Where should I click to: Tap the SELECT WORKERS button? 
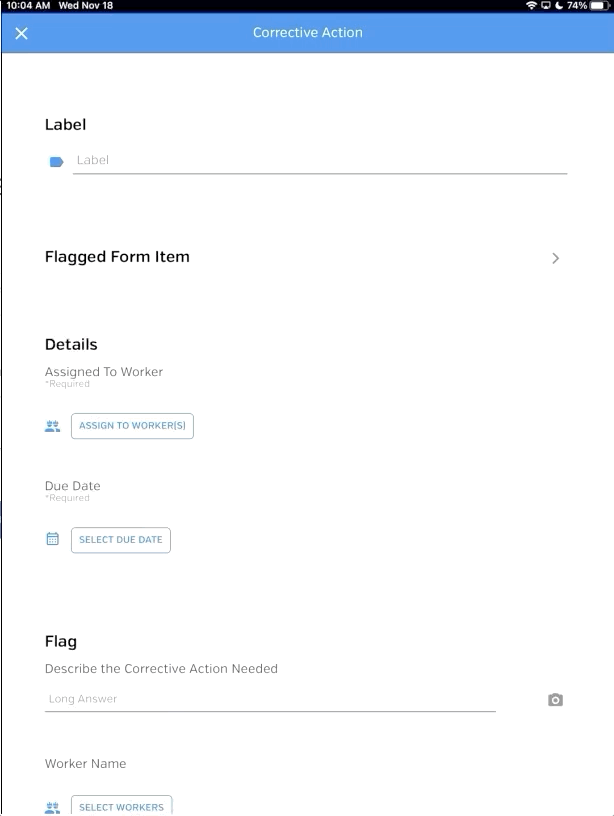coord(122,806)
